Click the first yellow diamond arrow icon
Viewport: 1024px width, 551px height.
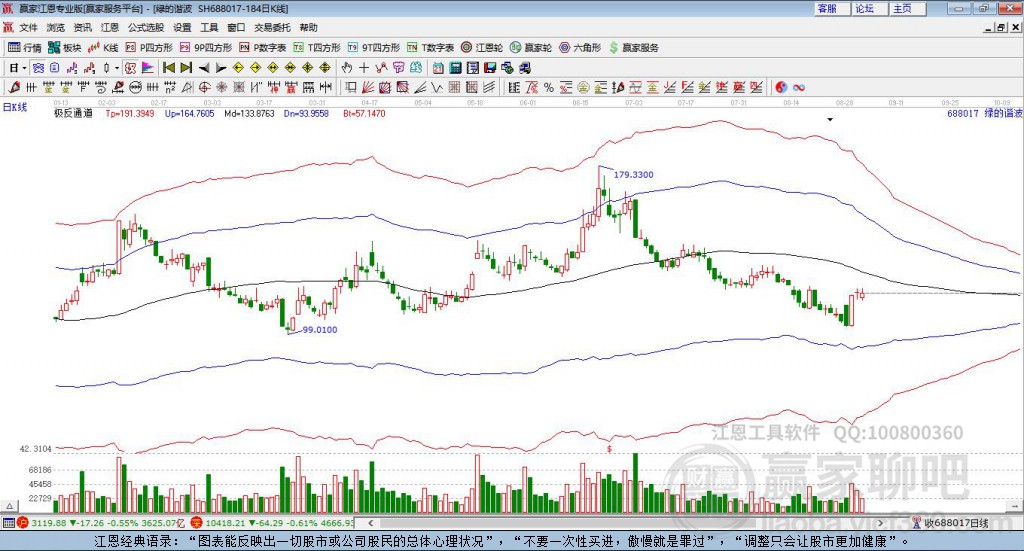(x=238, y=68)
